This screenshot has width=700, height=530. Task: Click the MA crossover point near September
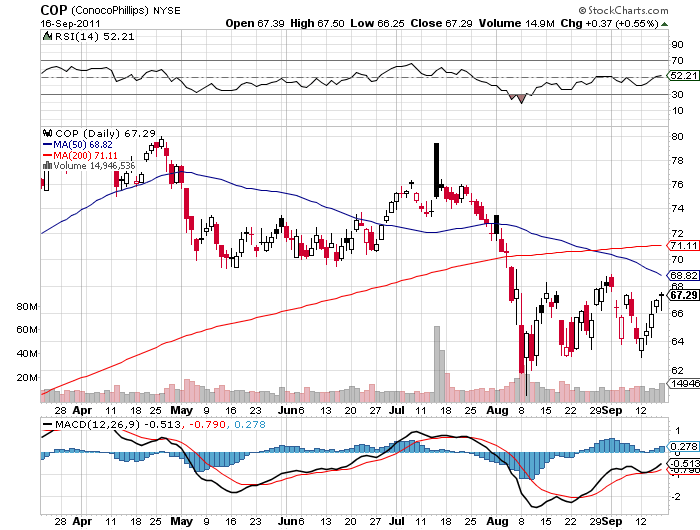[x=591, y=250]
